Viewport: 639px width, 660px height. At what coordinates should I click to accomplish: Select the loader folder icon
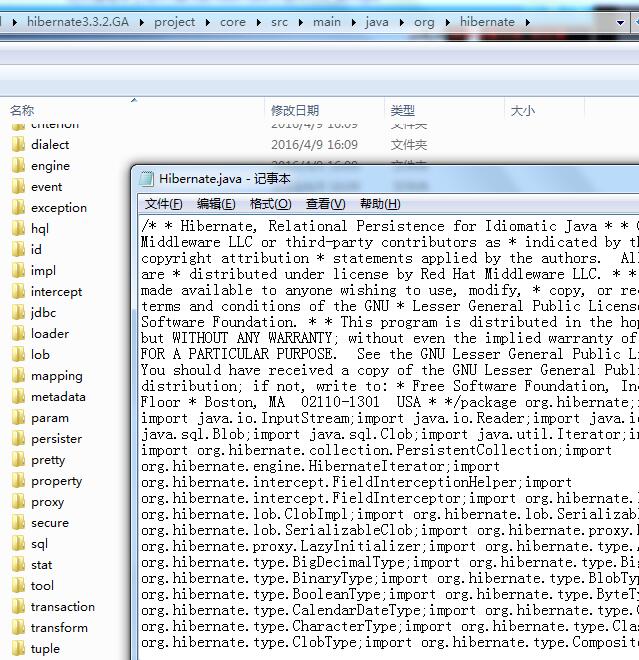point(18,334)
